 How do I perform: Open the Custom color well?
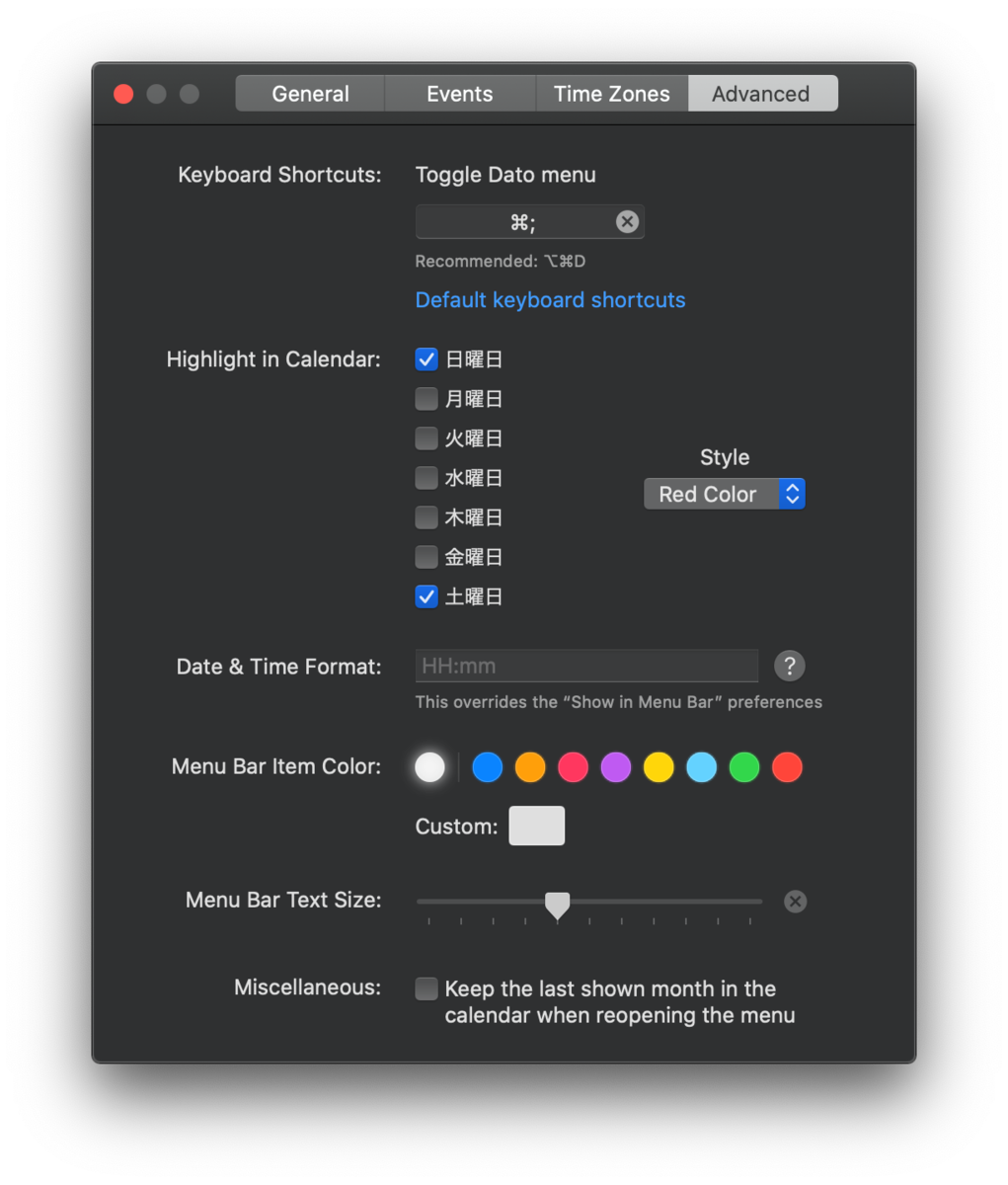click(537, 826)
